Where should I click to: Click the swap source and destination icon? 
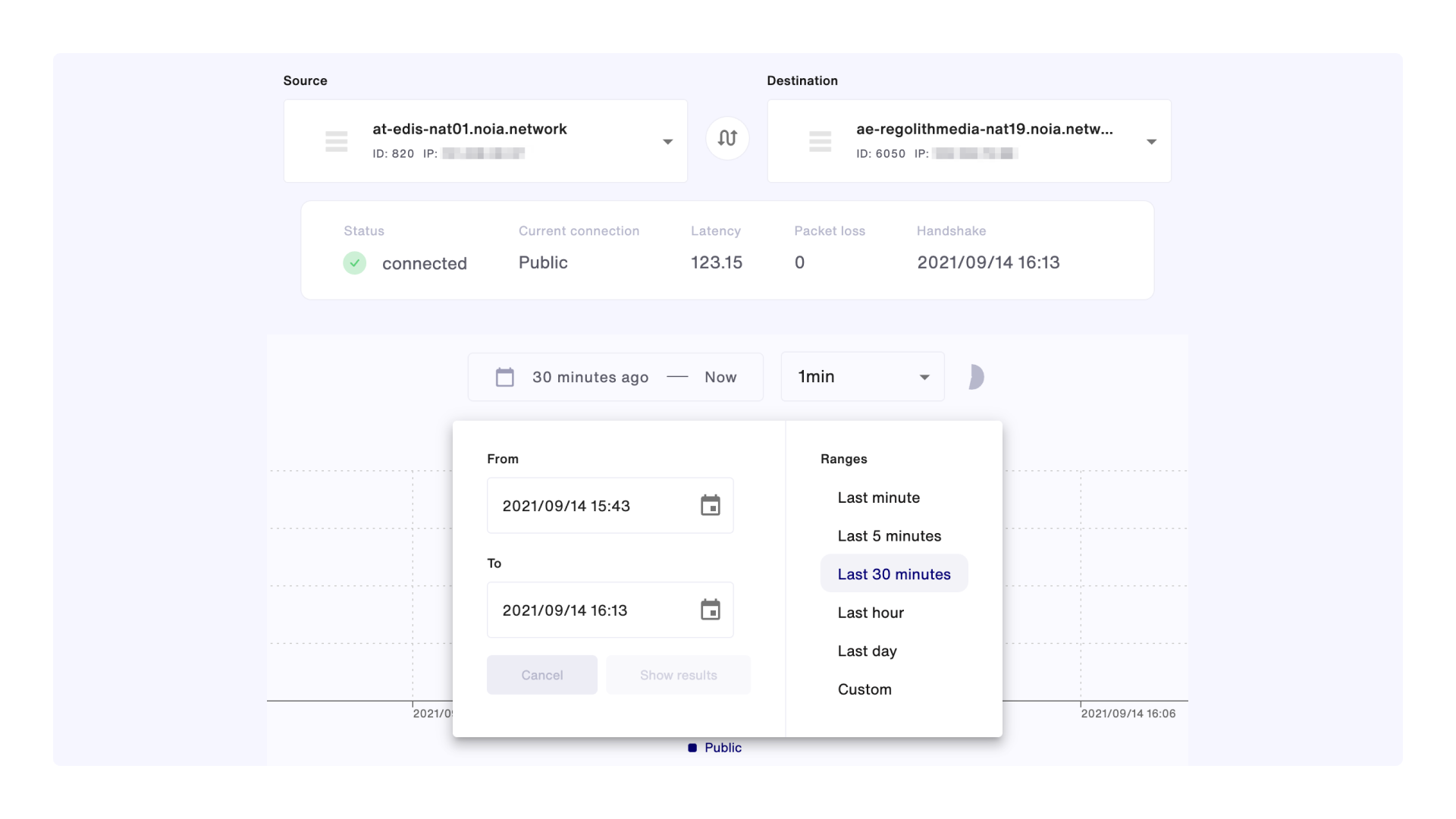coord(727,138)
